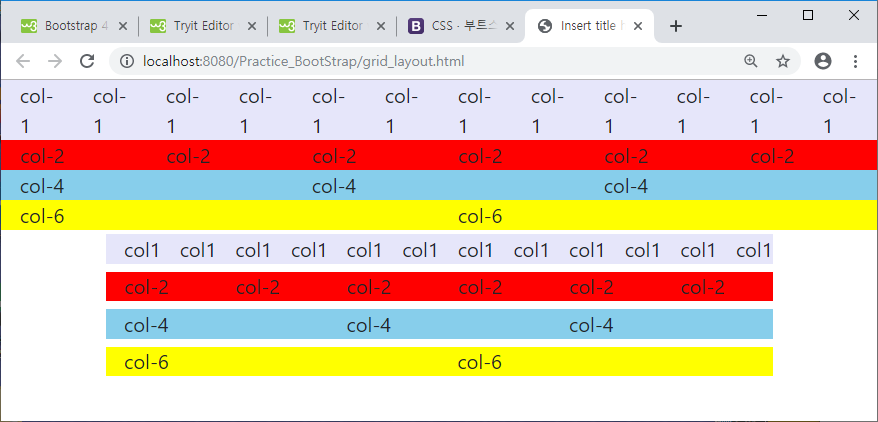Click the W3Schools favicon on Bootstrap 4 tab
The height and width of the screenshot is (422, 878).
(29, 26)
